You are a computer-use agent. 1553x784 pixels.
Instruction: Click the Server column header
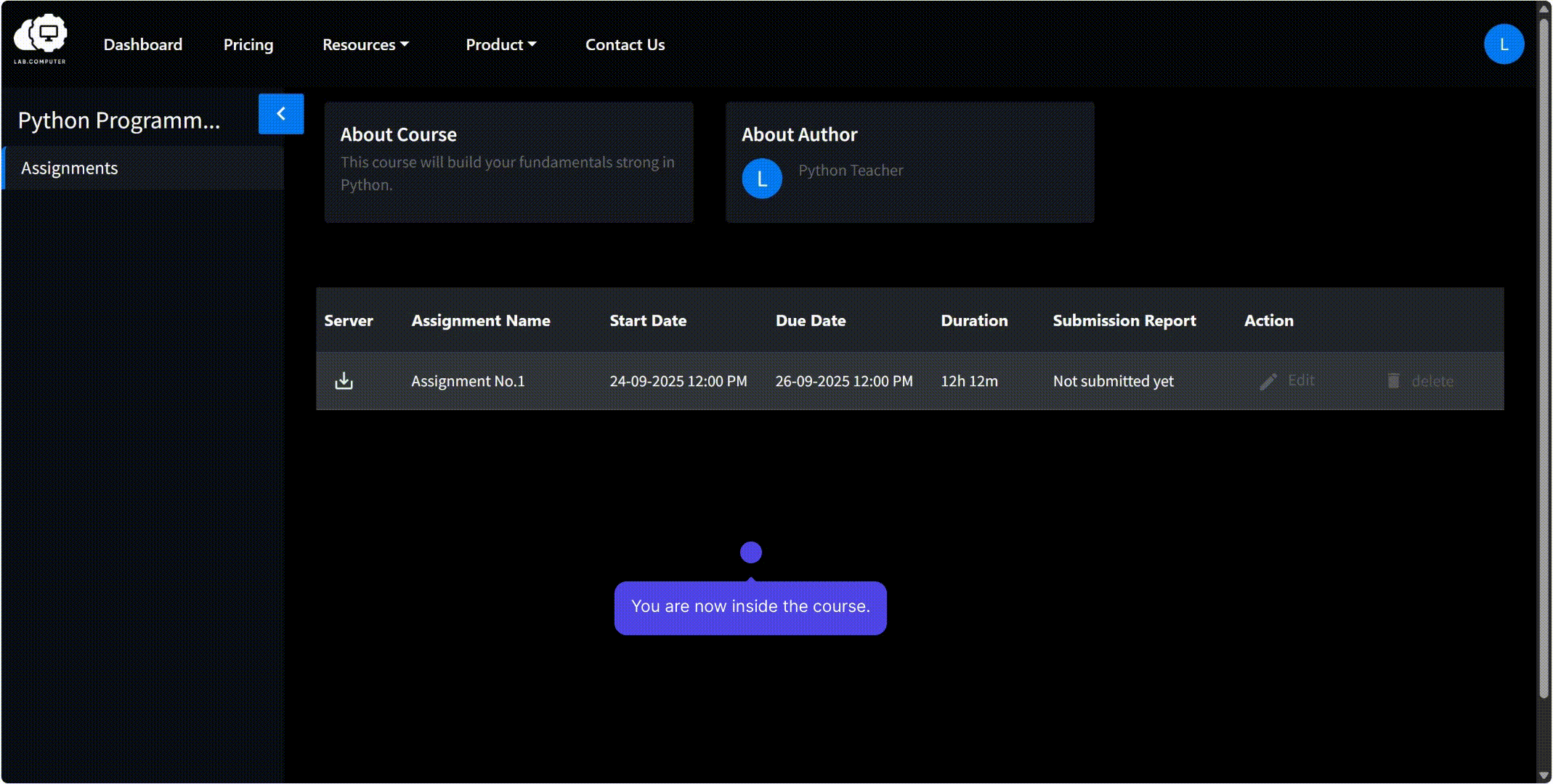tap(348, 321)
